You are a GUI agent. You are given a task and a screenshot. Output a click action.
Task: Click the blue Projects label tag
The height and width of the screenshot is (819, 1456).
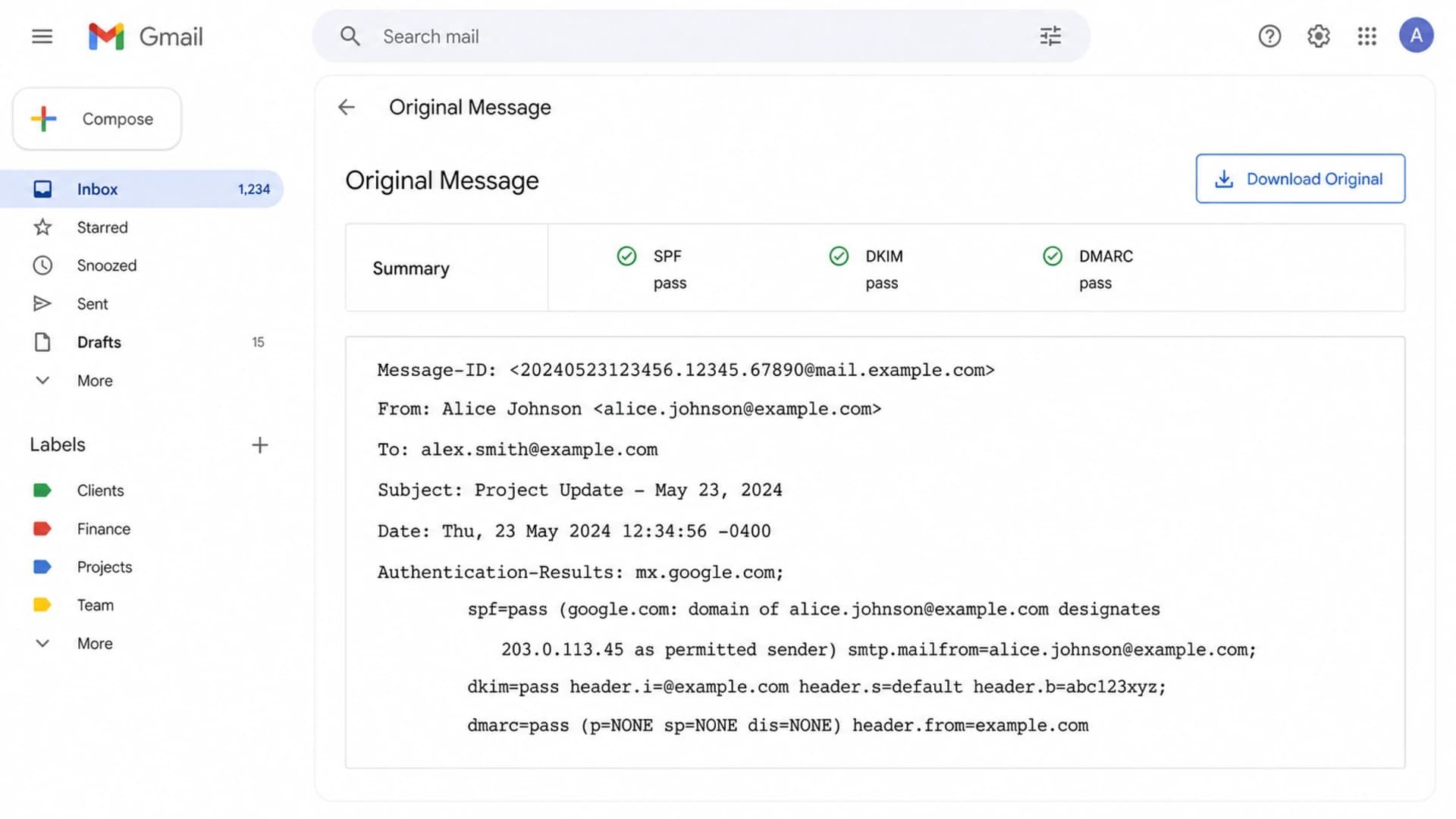pyautogui.click(x=42, y=566)
